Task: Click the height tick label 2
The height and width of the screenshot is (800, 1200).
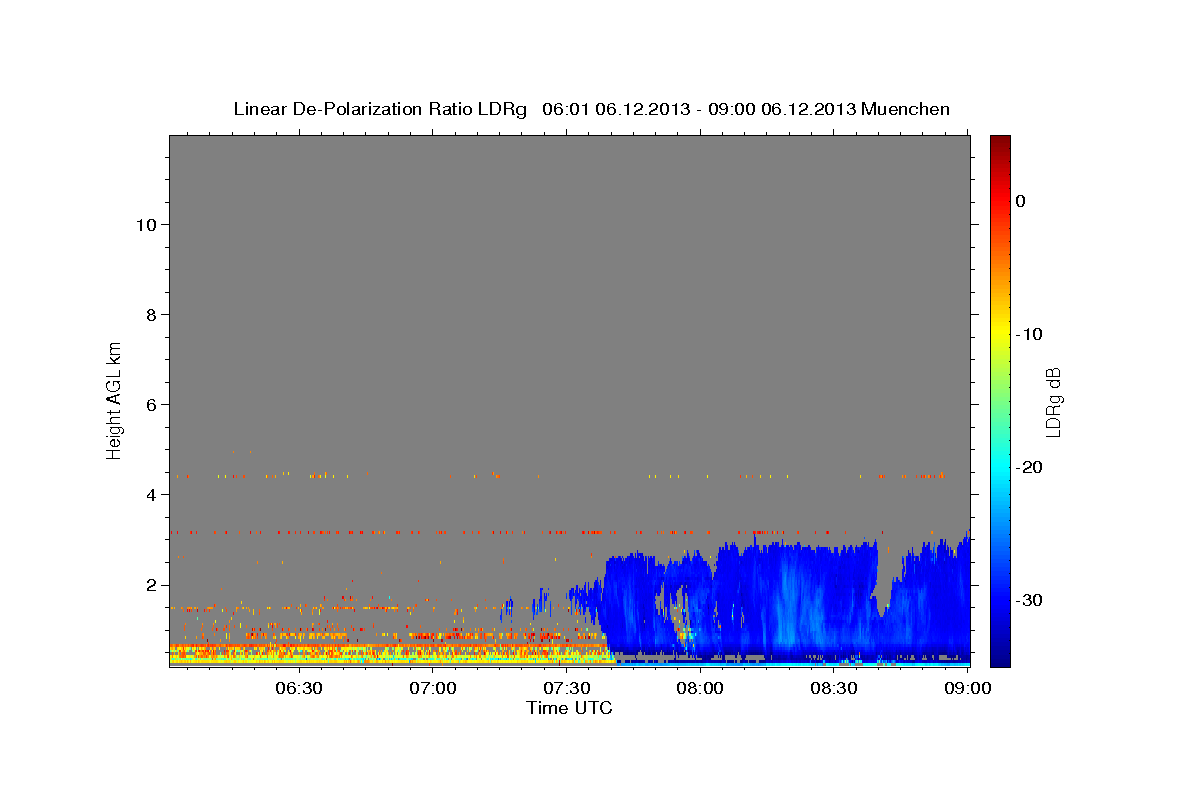Action: pyautogui.click(x=151, y=584)
